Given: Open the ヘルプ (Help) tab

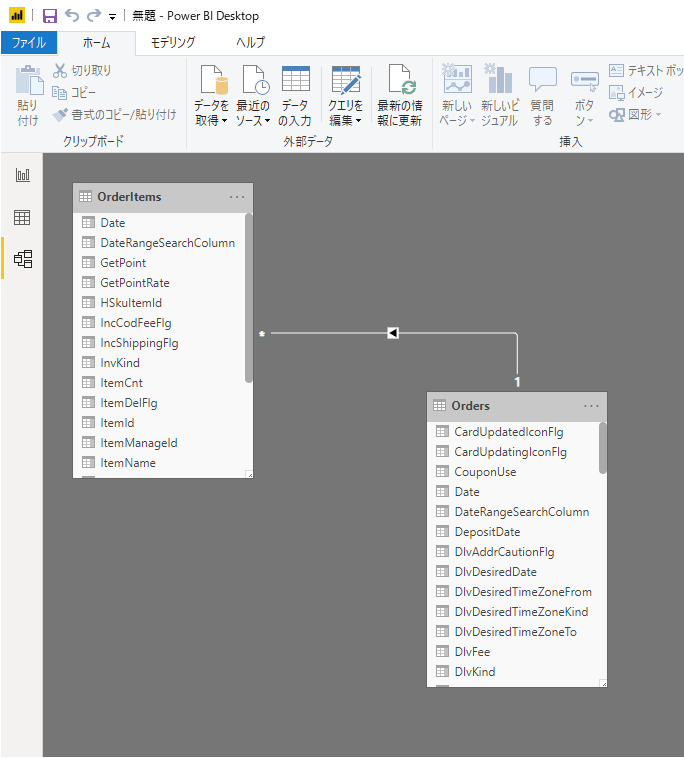Looking at the screenshot, I should (x=250, y=42).
